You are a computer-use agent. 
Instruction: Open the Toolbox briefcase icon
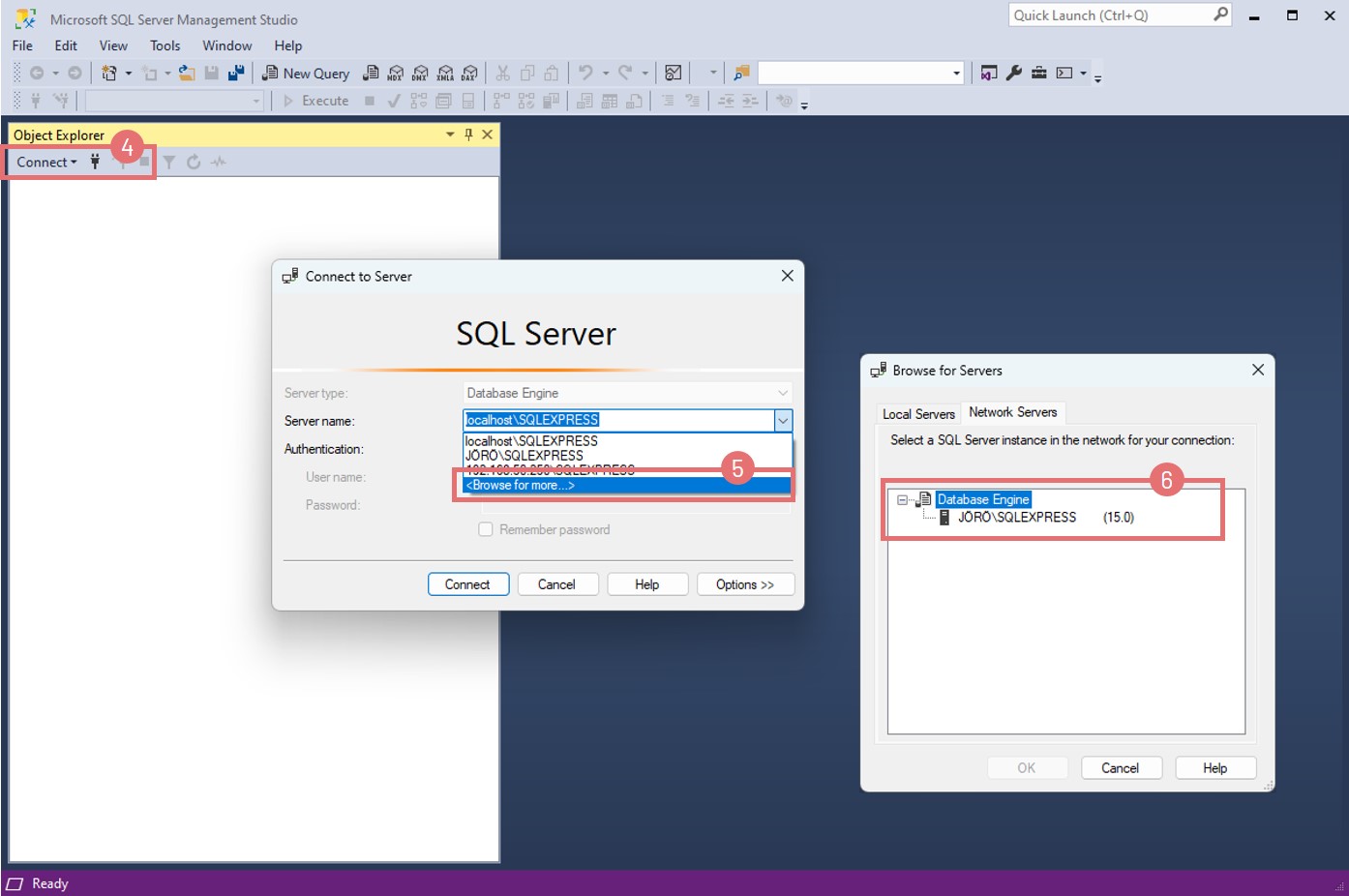(1038, 74)
